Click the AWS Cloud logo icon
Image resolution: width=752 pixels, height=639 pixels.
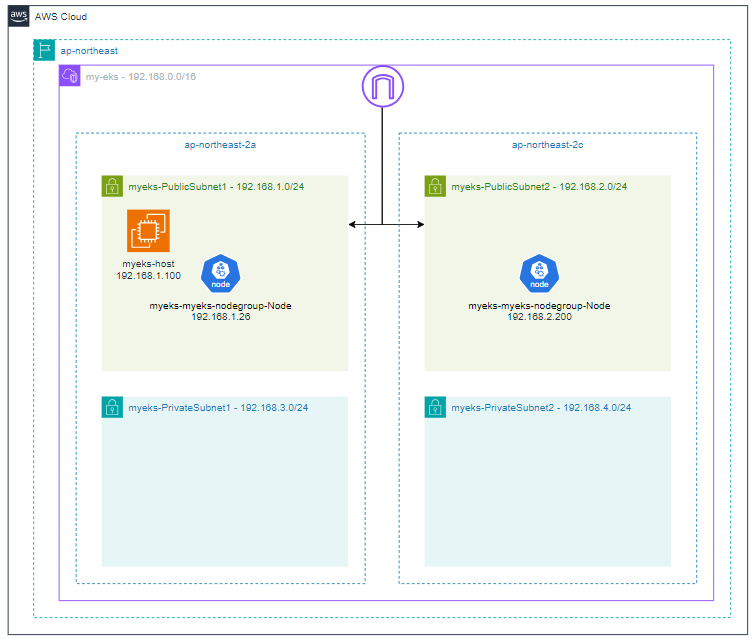[x=19, y=16]
